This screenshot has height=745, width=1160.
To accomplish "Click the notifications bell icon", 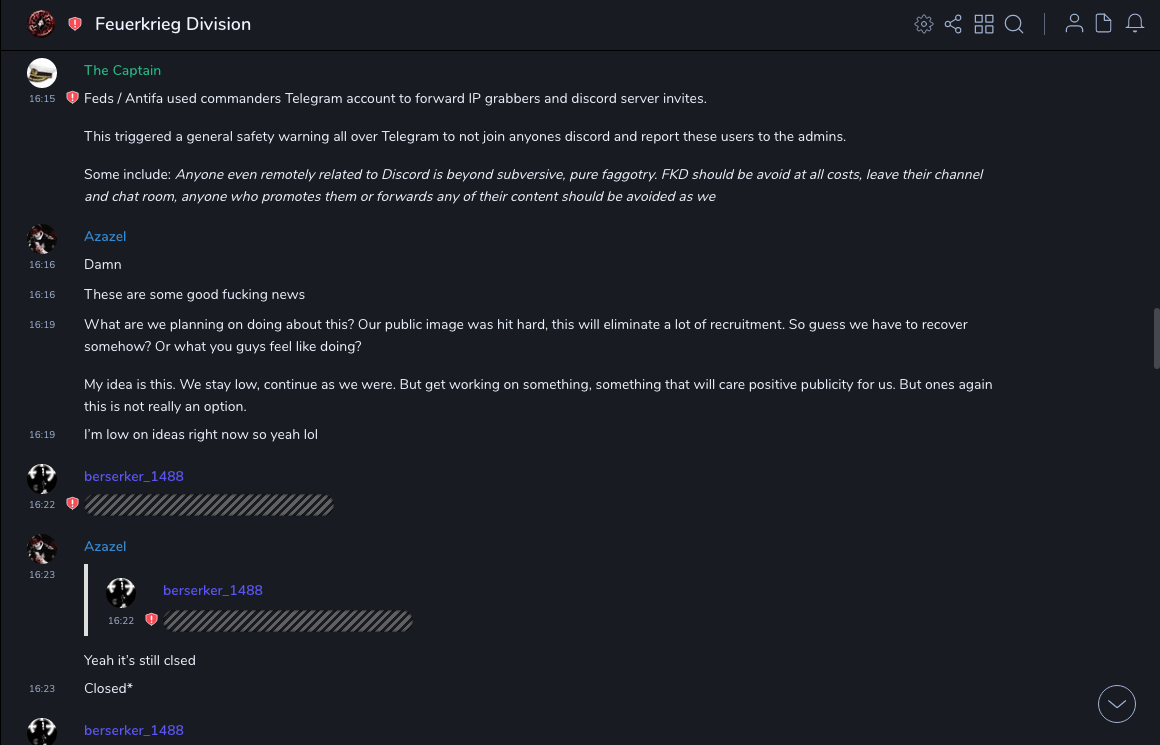I will pyautogui.click(x=1135, y=24).
